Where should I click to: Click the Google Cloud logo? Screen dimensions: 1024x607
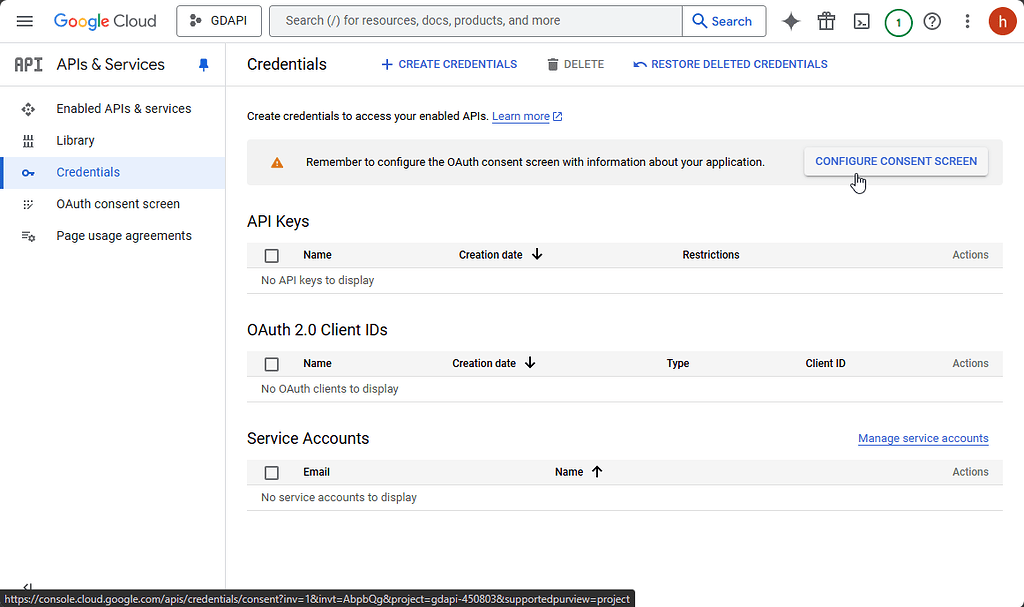(105, 21)
